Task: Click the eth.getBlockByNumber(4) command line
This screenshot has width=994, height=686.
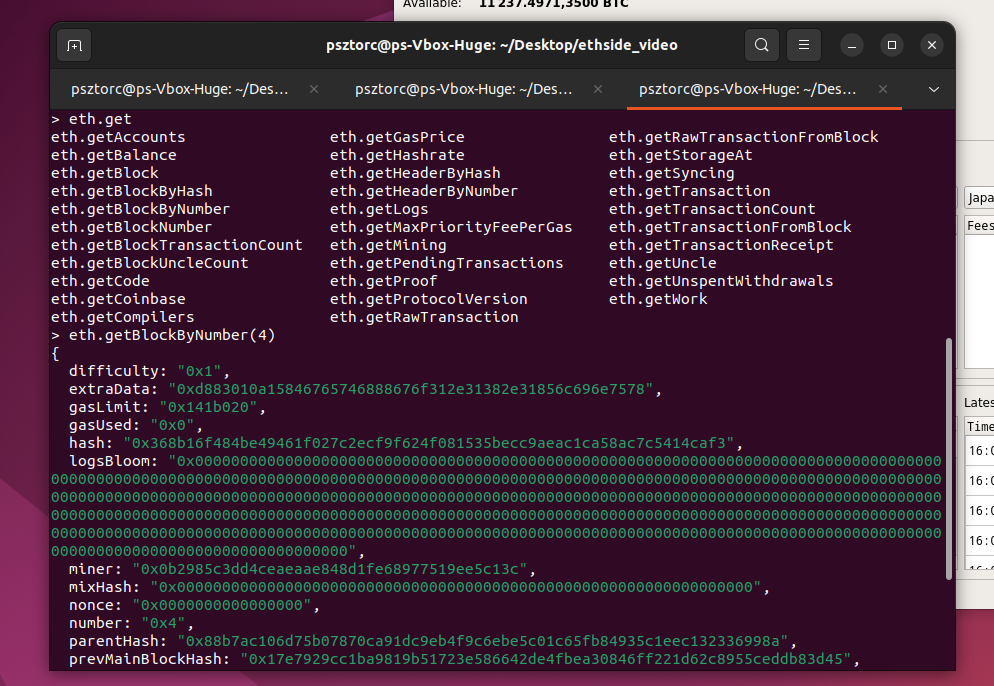Action: (x=172, y=335)
